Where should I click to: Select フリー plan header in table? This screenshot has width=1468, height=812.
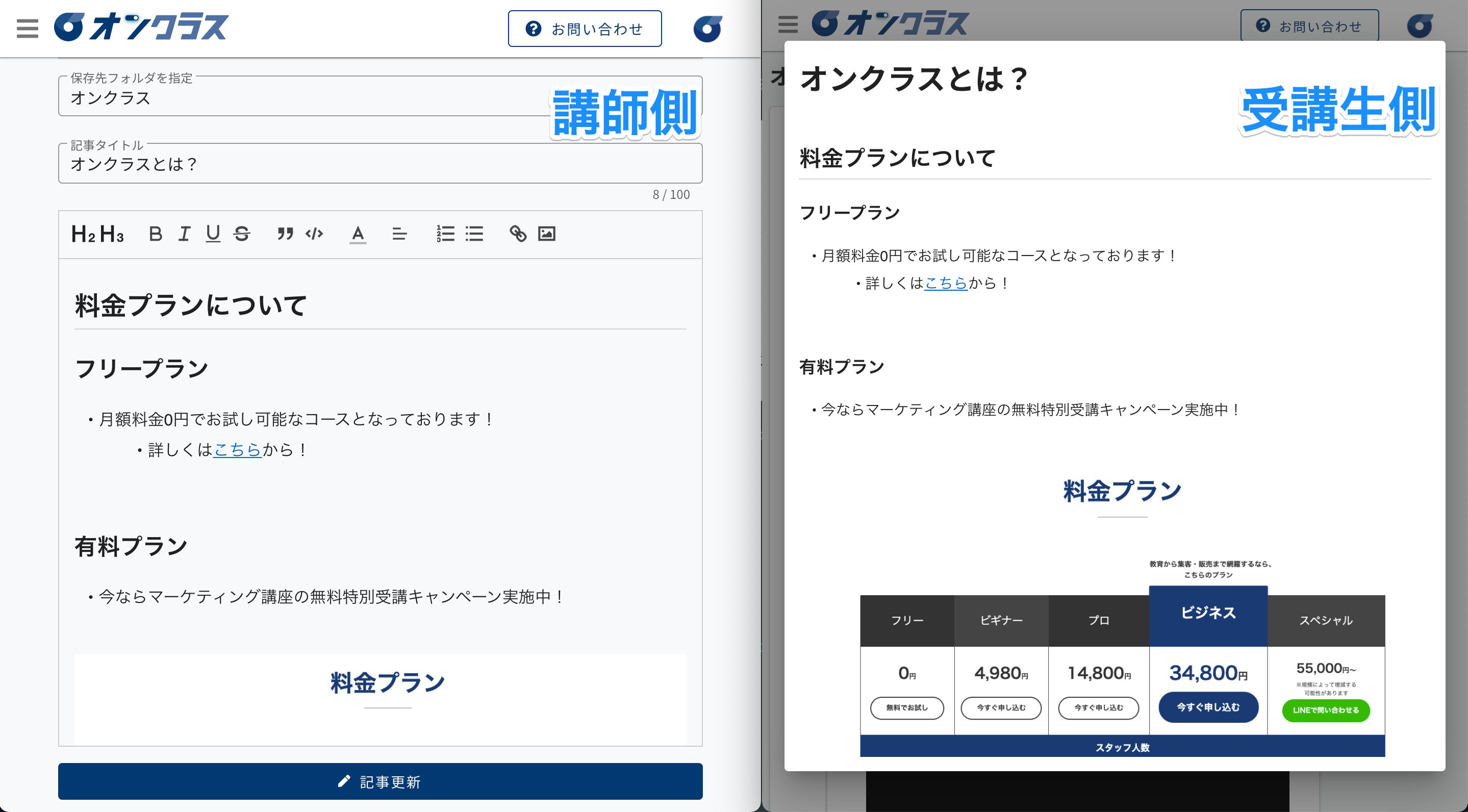click(907, 621)
